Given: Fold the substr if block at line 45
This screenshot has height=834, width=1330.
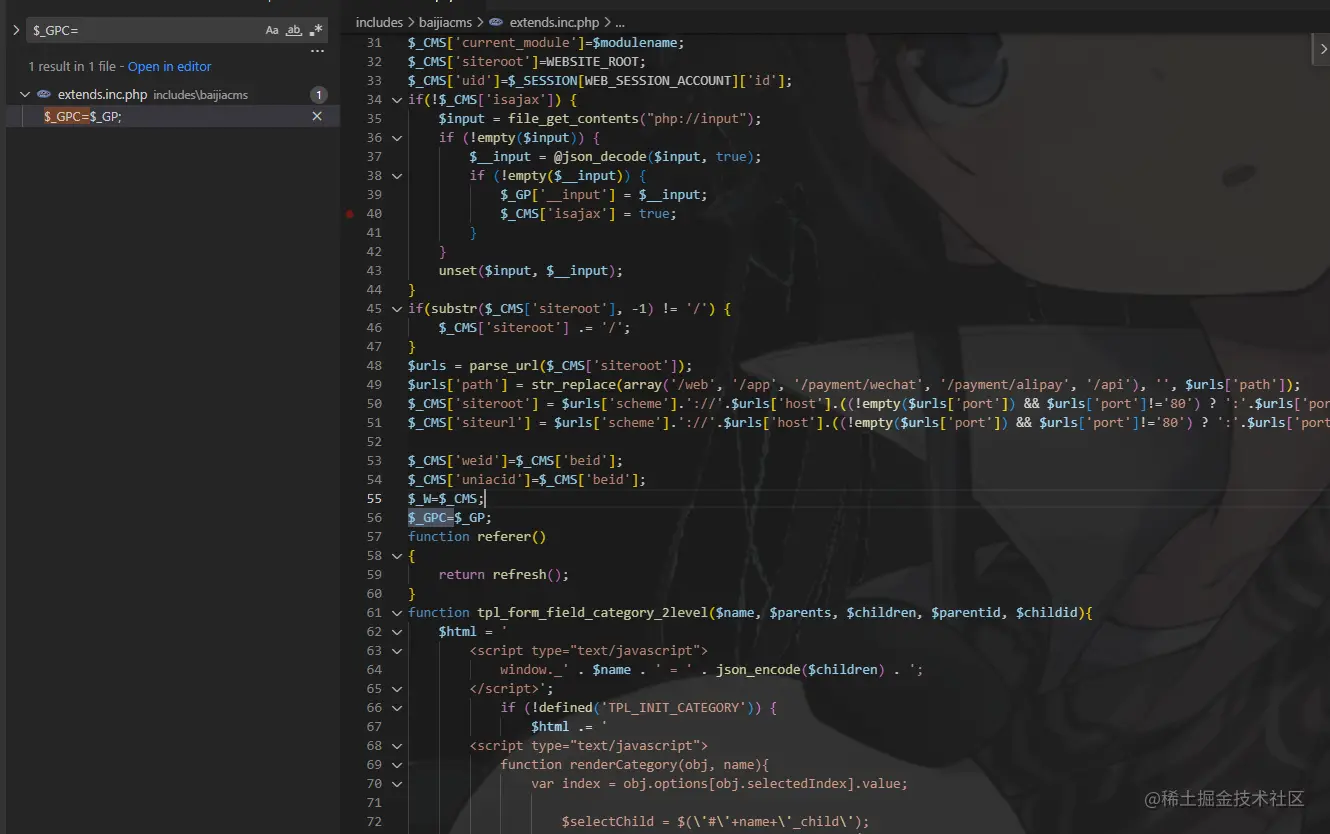Looking at the screenshot, I should (397, 309).
